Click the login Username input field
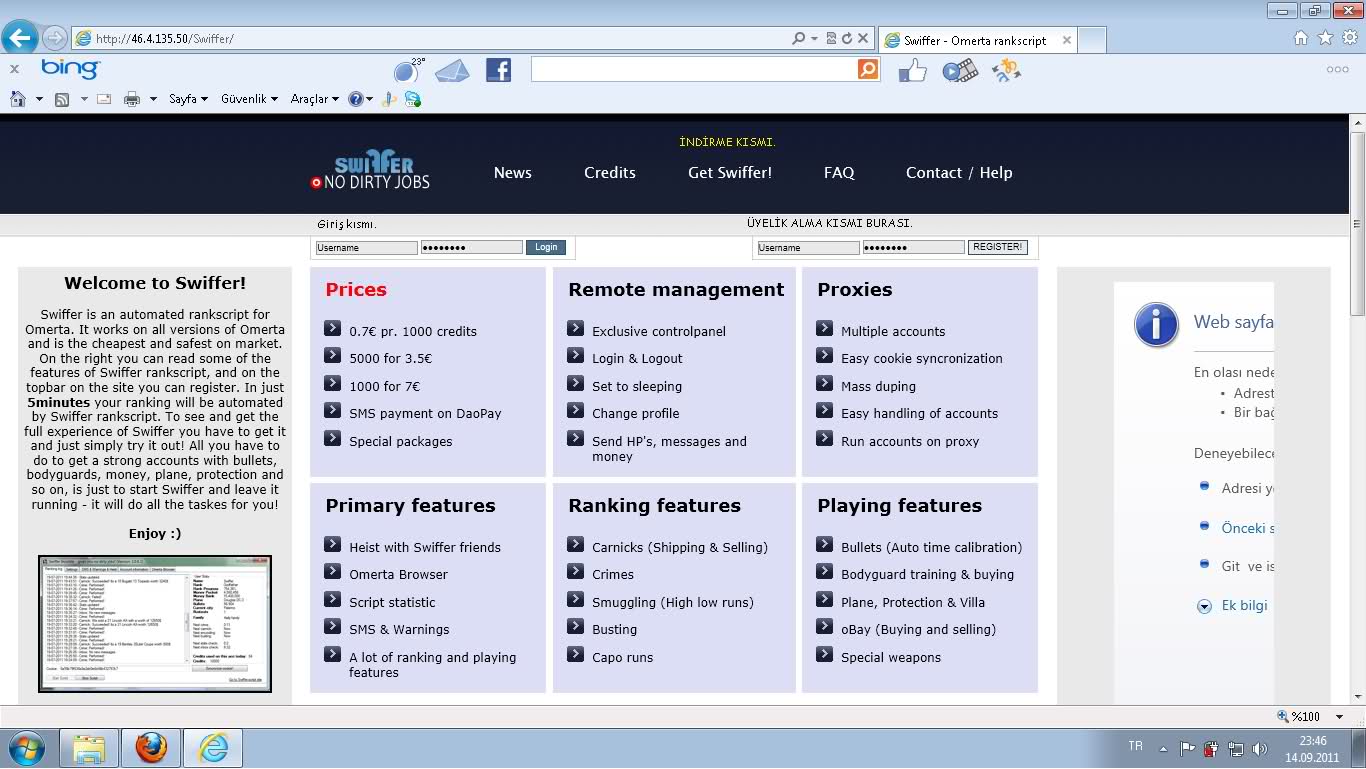The height and width of the screenshot is (769, 1366). (x=366, y=247)
